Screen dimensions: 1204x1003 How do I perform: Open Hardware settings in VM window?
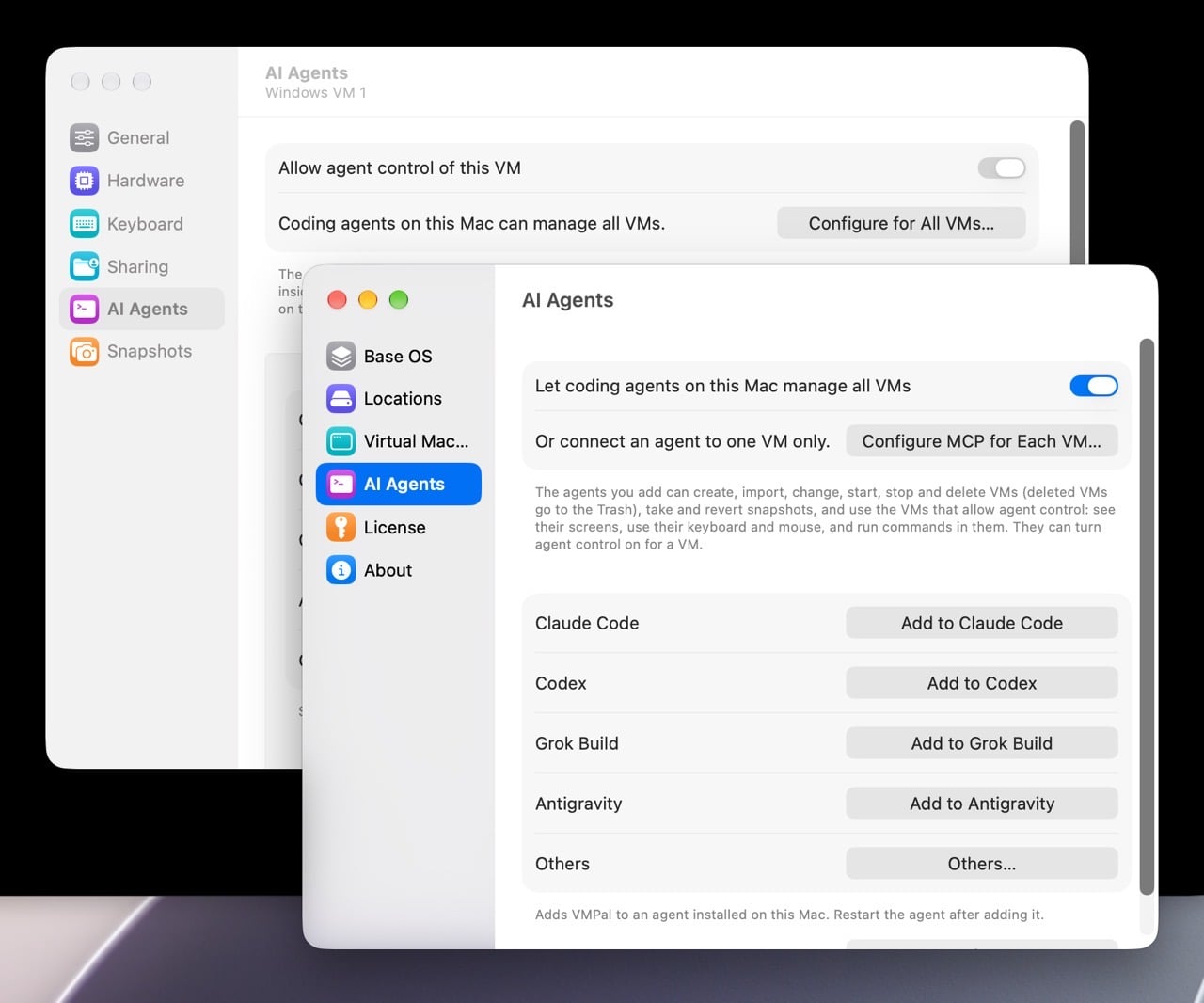[142, 181]
